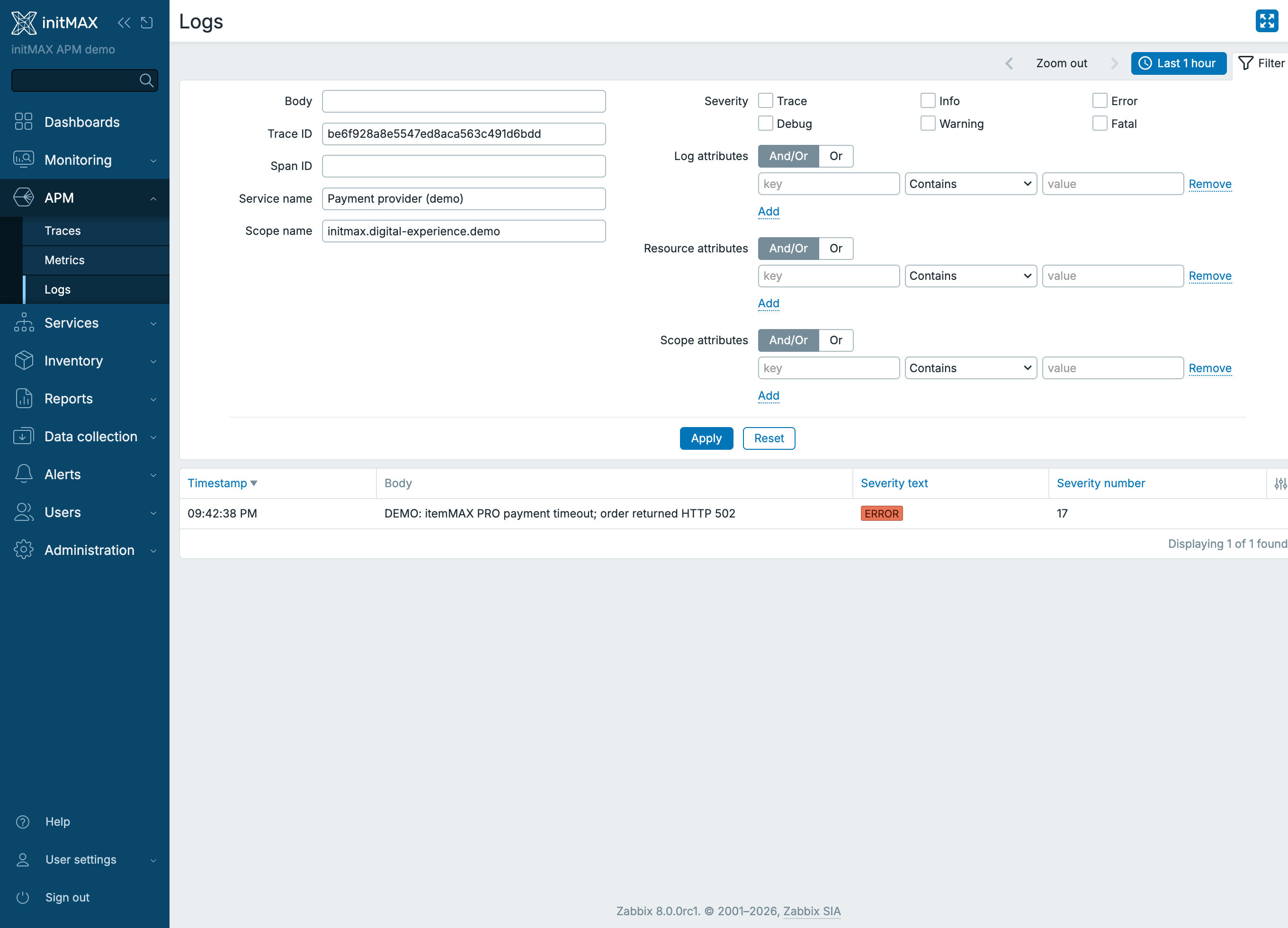Enable the Warning severity checkbox
Image resolution: width=1288 pixels, height=928 pixels.
927,123
